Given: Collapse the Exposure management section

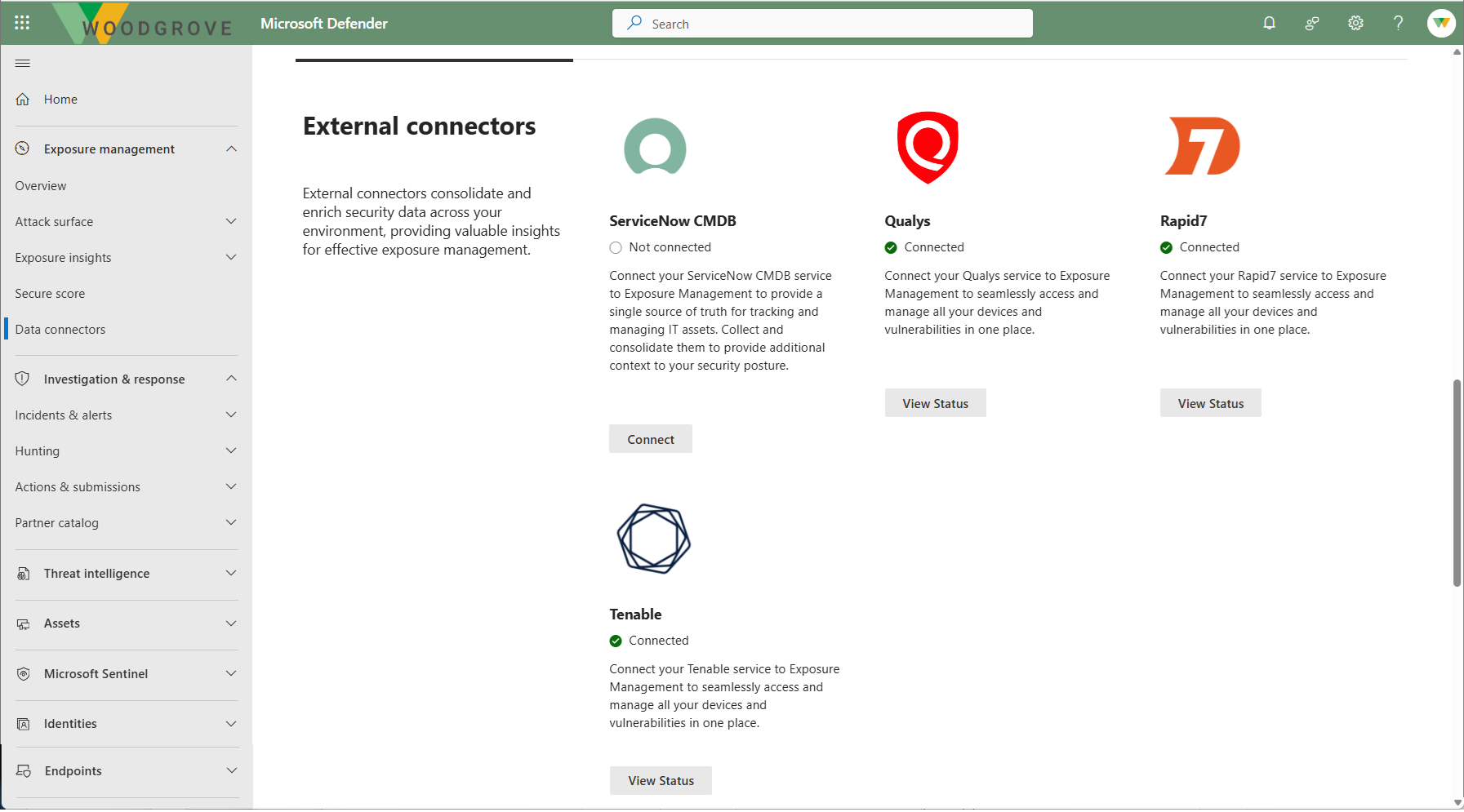Looking at the screenshot, I should [x=231, y=149].
